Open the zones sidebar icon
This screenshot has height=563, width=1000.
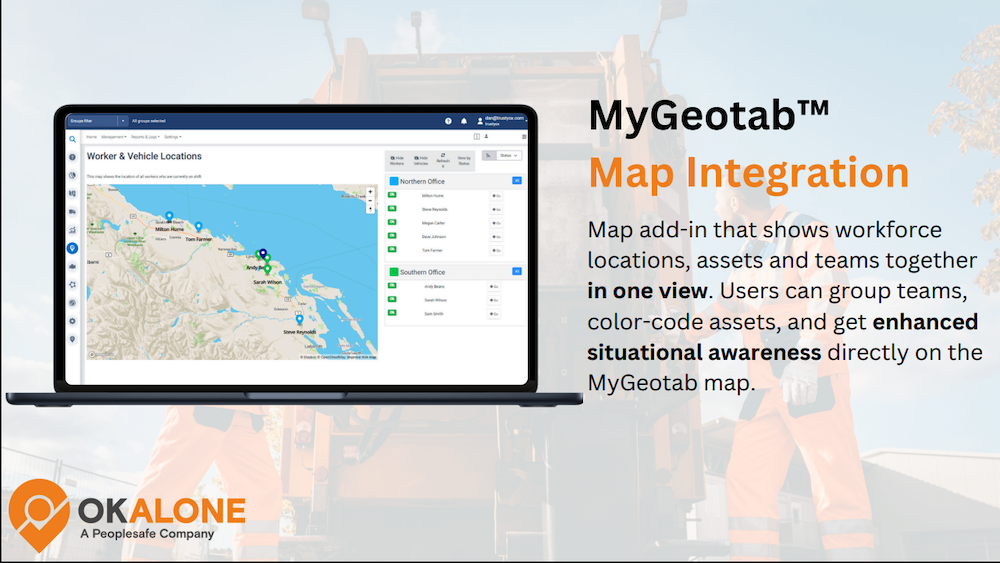pyautogui.click(x=73, y=285)
